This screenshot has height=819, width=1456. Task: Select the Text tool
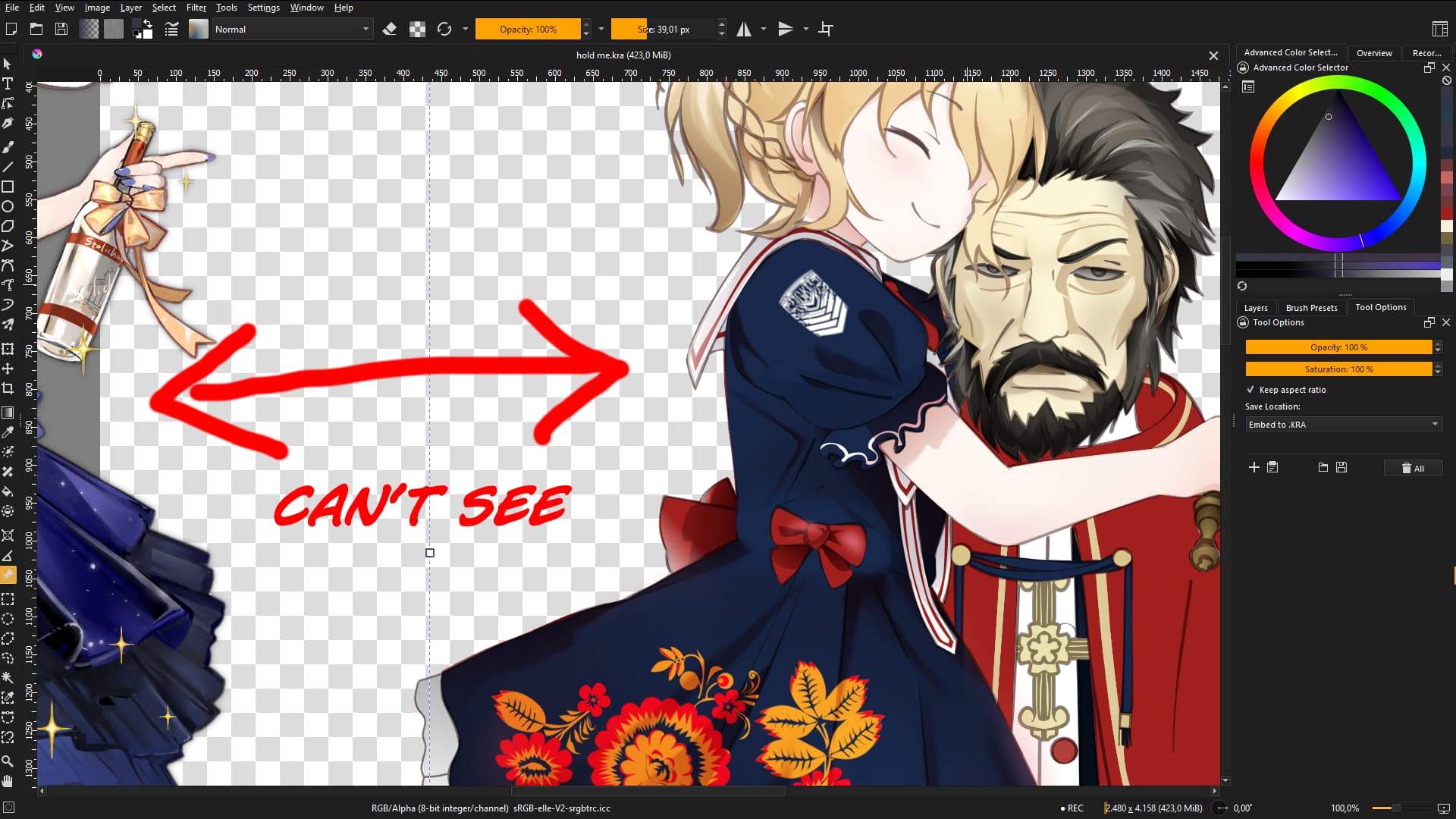click(x=8, y=83)
